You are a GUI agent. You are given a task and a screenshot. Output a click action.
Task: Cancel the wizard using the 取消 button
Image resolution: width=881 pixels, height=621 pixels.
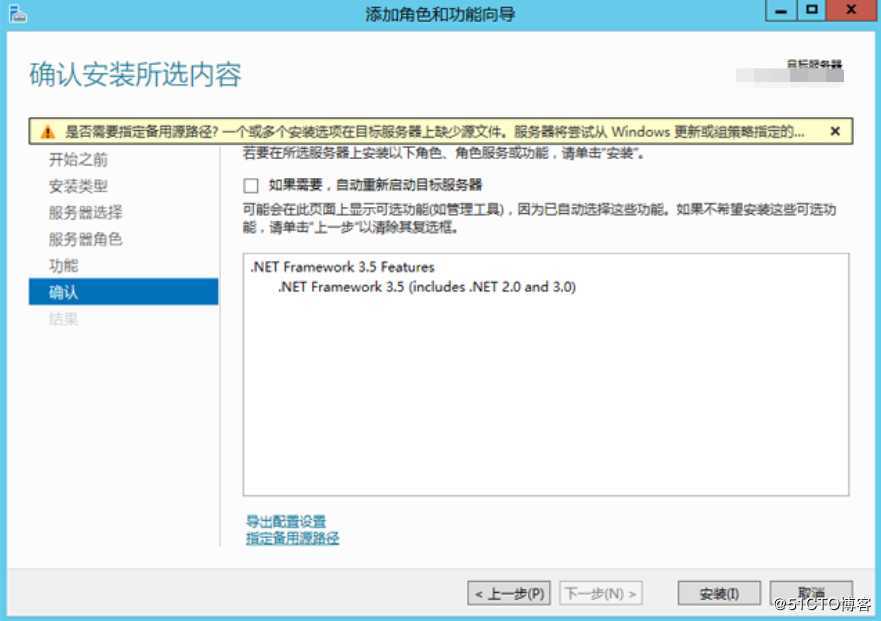pos(812,591)
